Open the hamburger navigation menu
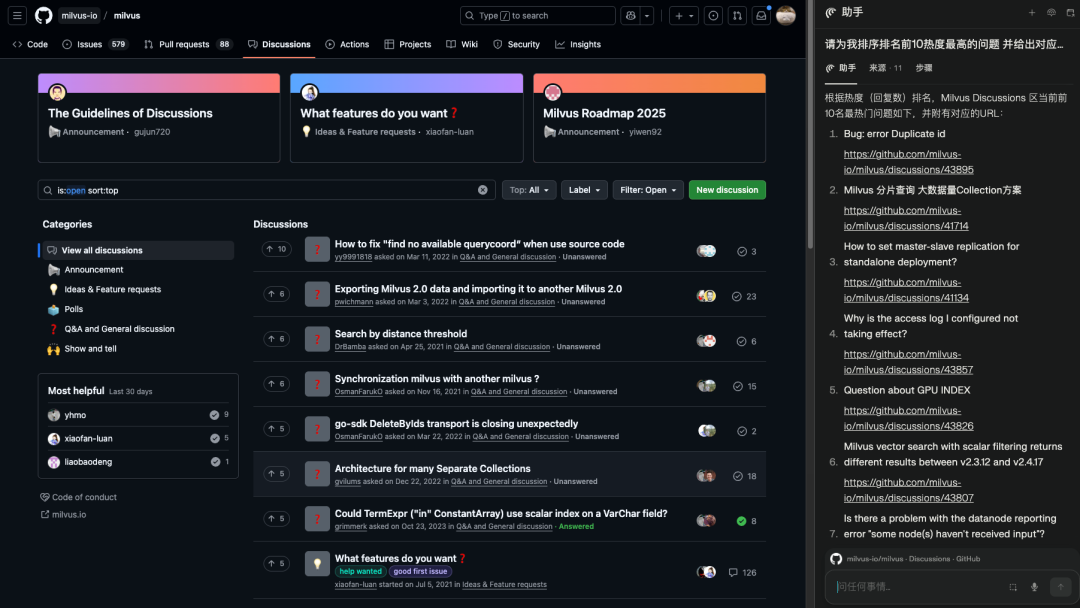Screen dimensions: 1080x608 tap(17, 15)
